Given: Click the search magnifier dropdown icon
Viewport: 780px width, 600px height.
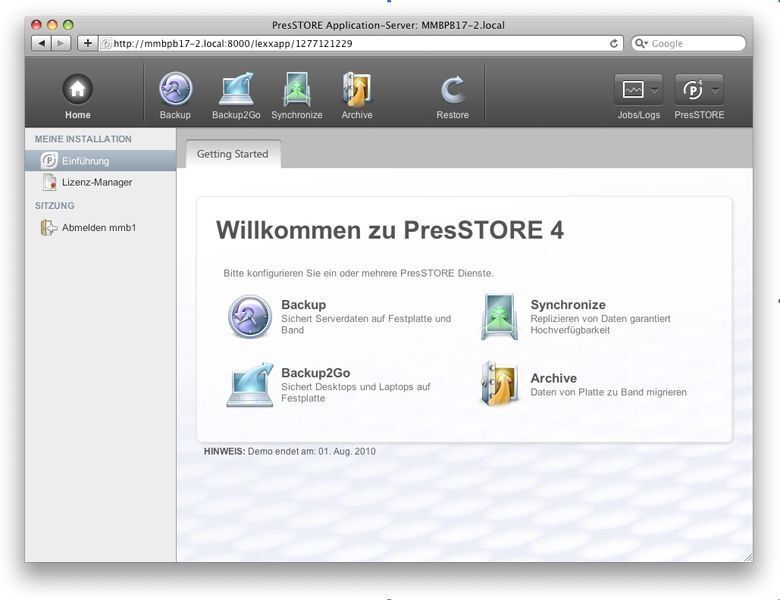Looking at the screenshot, I should pyautogui.click(x=641, y=43).
